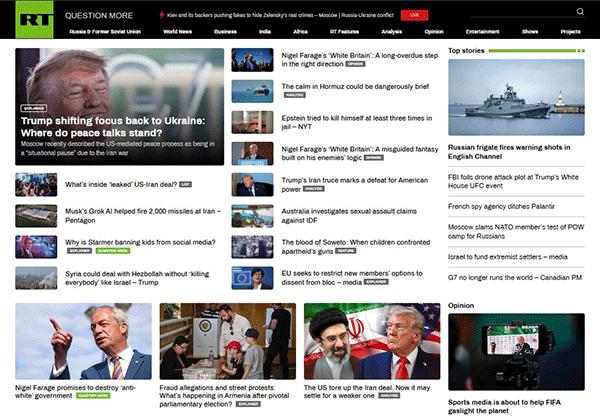Viewport: 600px width, 418px height.
Task: Click the Russian frigate photo in Top stories
Action: 516,97
